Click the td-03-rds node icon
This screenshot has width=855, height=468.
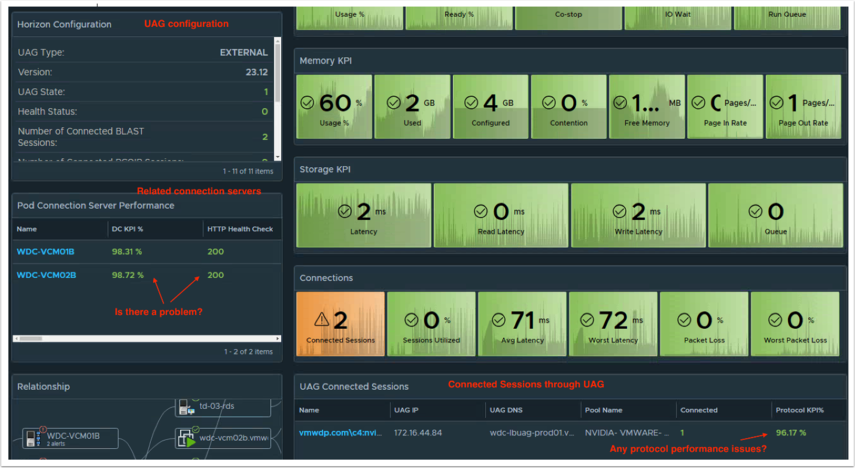point(186,408)
